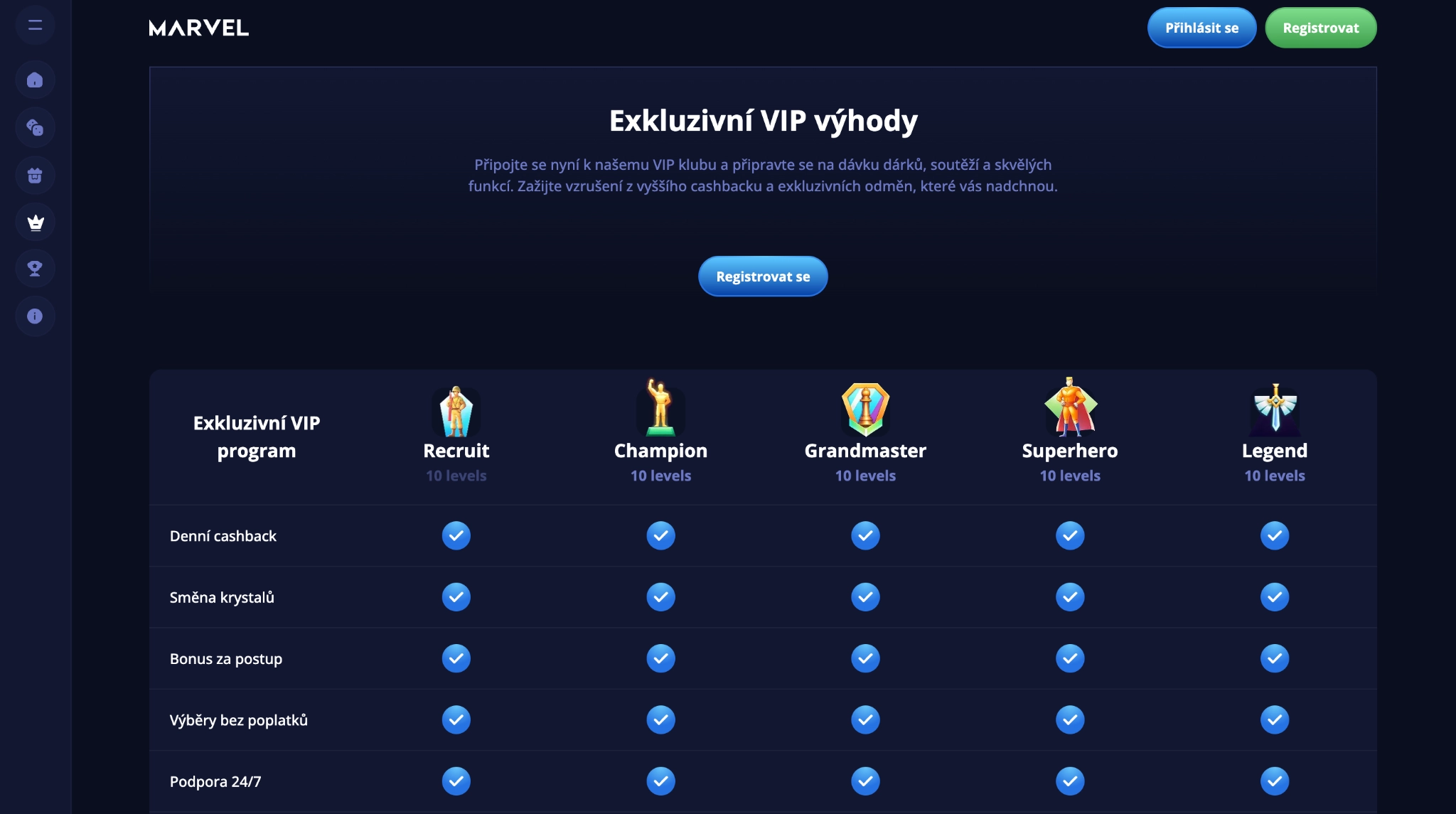Click the Výběry bez poplatků row label

(x=239, y=720)
